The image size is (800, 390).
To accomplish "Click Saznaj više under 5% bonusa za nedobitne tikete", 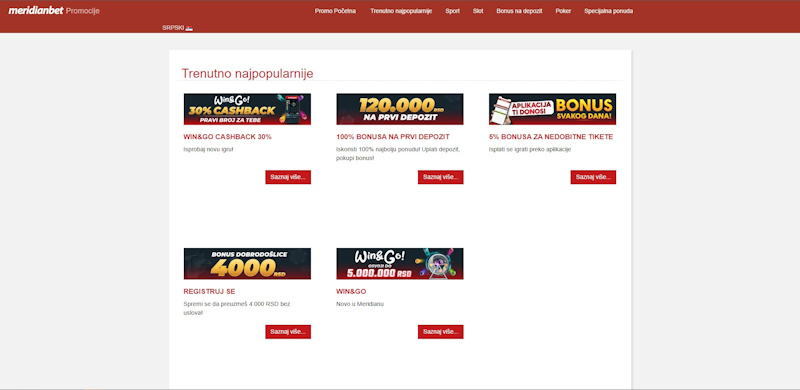I will click(593, 177).
